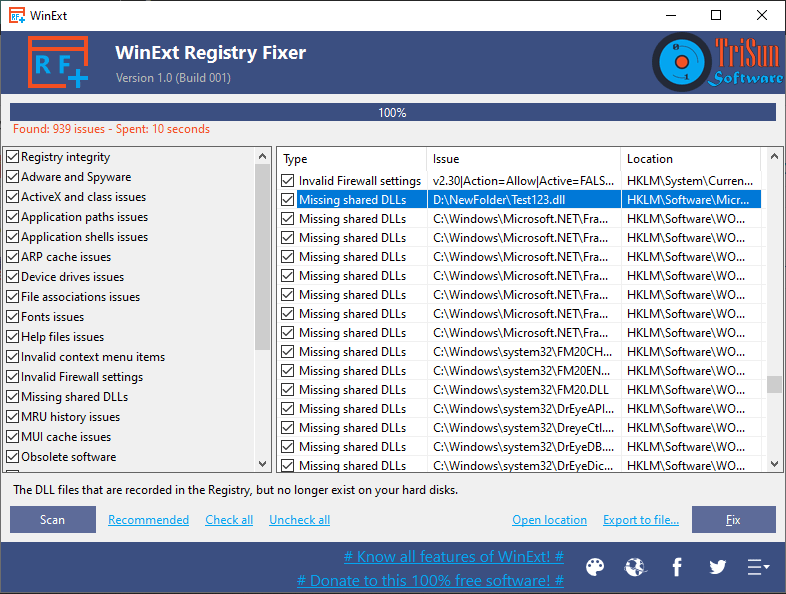Image resolution: width=786 pixels, height=594 pixels.
Task: Open the Facebook page icon
Action: point(677,567)
